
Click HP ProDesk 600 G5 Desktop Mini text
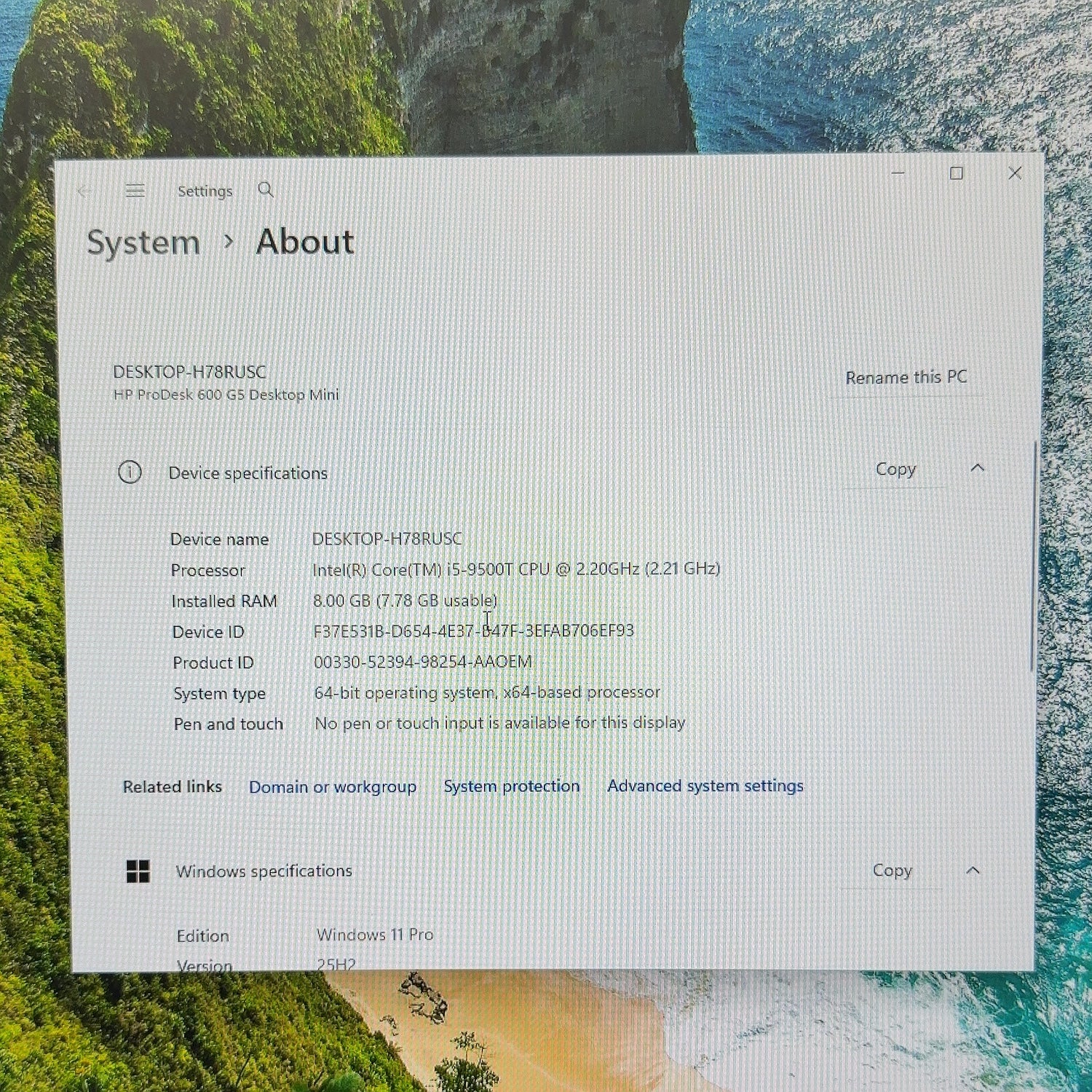226,395
